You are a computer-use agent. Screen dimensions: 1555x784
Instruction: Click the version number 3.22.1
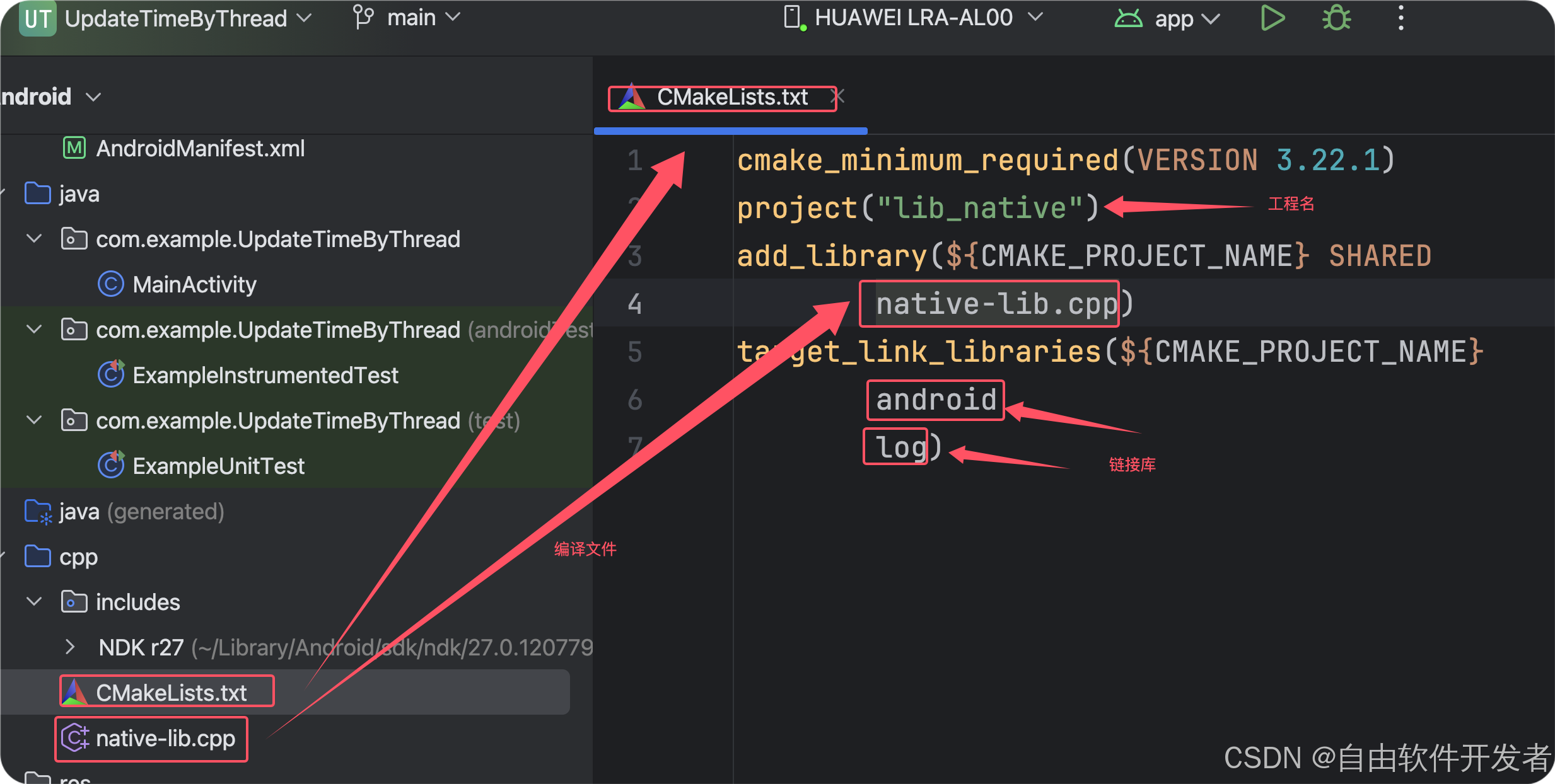[x=1327, y=160]
